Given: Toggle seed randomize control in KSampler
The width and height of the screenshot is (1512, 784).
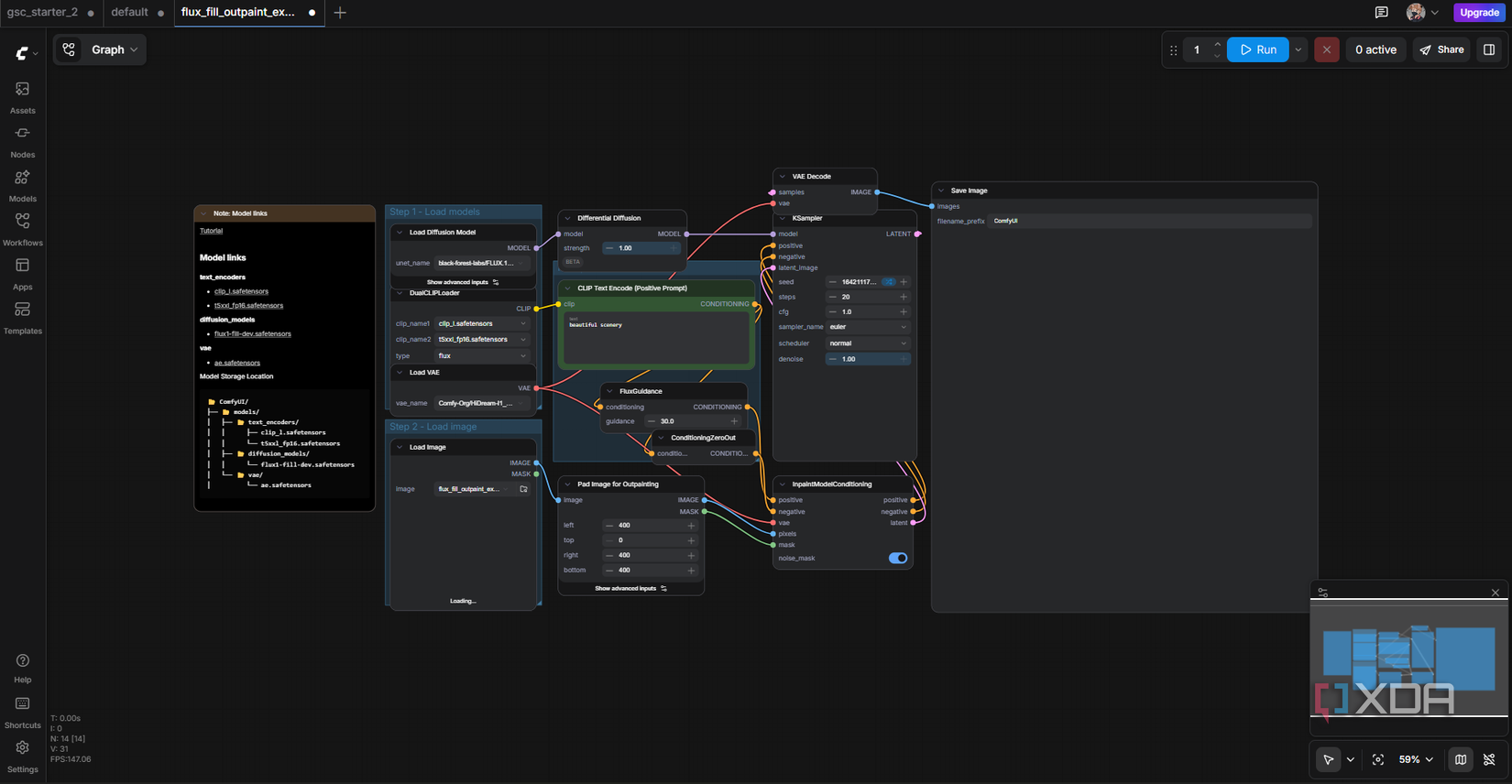Looking at the screenshot, I should [x=888, y=282].
